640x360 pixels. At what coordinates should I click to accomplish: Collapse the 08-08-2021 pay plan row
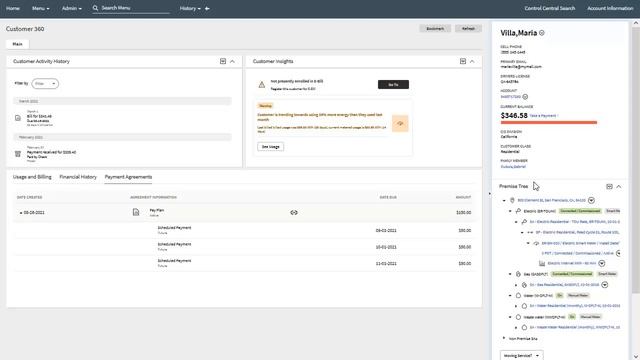[21, 213]
